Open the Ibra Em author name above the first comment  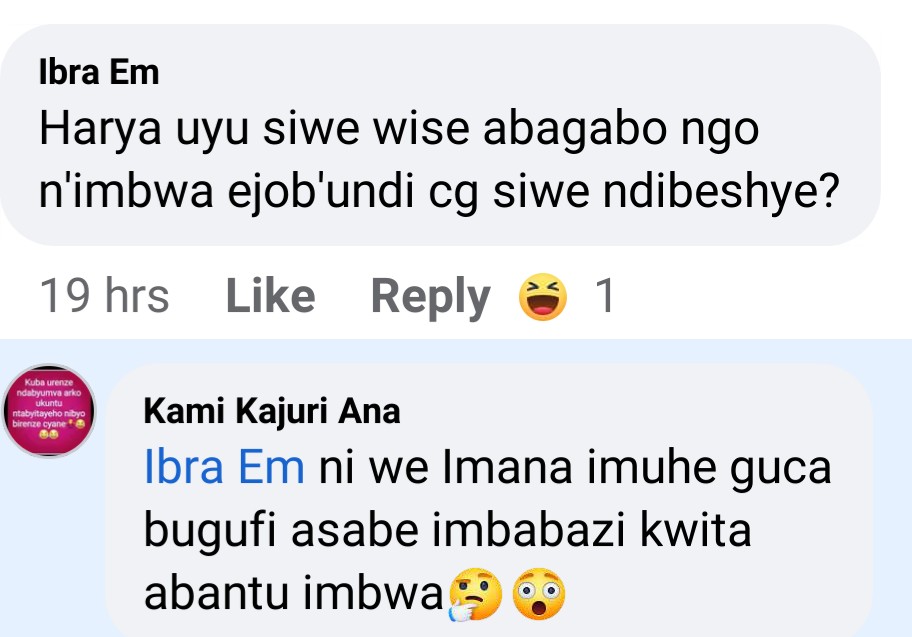pyautogui.click(x=98, y=72)
